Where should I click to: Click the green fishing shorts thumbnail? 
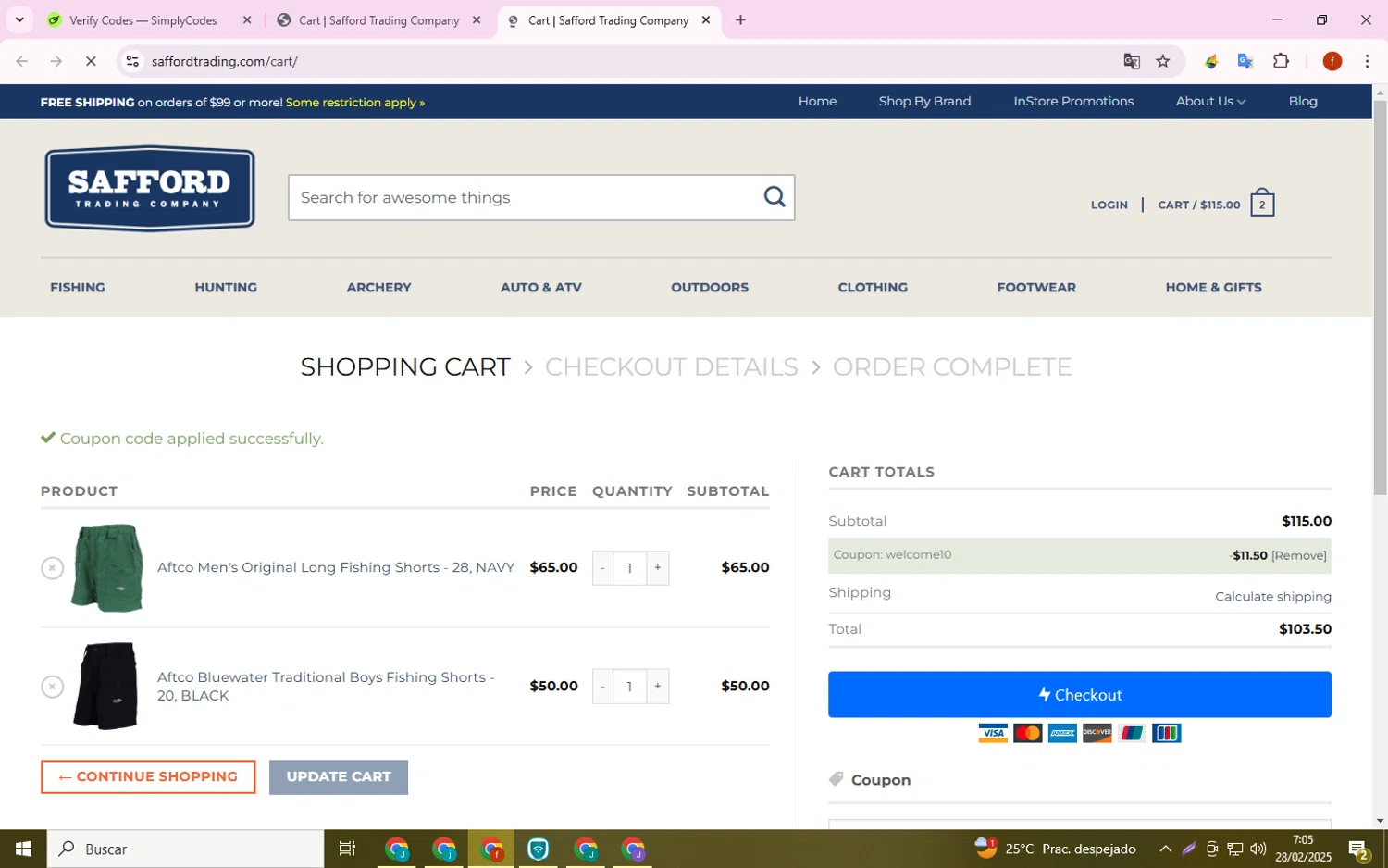(x=107, y=568)
